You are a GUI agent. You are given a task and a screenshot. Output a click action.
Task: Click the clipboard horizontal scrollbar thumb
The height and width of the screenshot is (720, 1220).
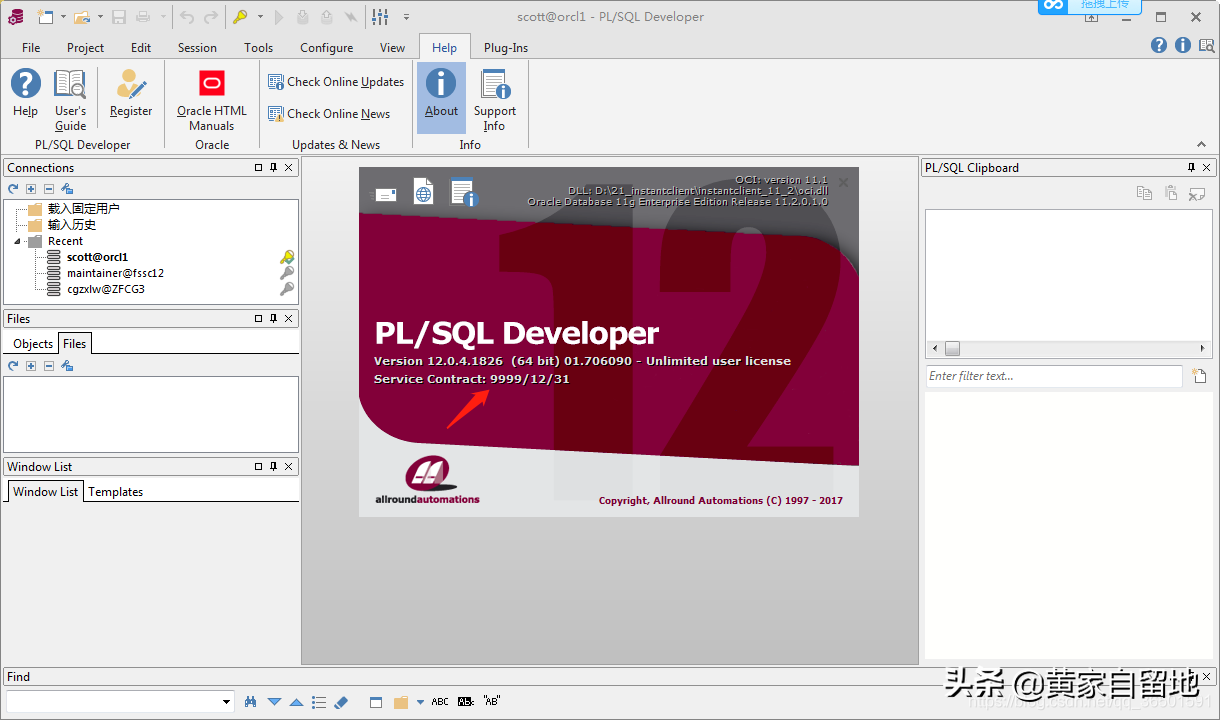point(952,349)
